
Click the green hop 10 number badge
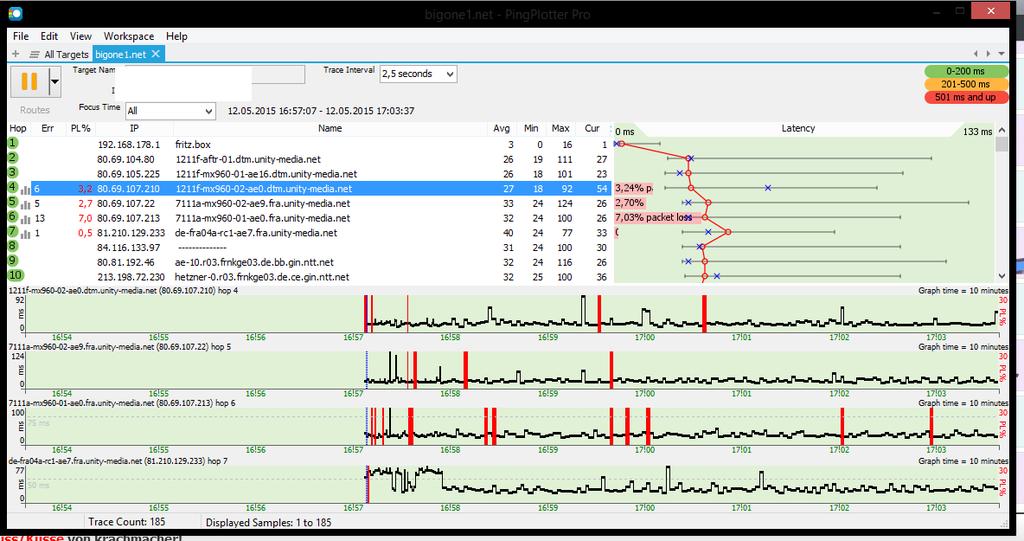[15, 277]
